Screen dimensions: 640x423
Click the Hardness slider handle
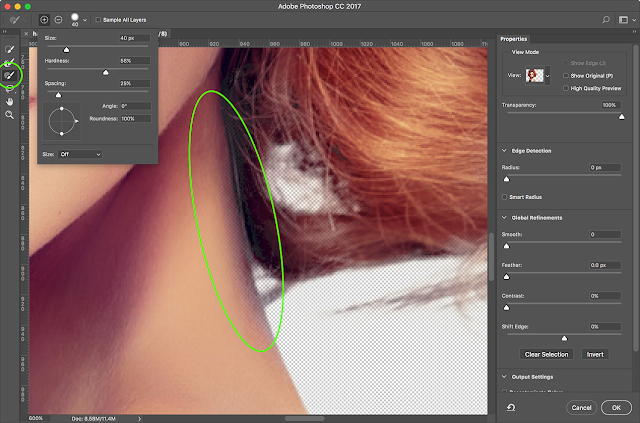[106, 72]
